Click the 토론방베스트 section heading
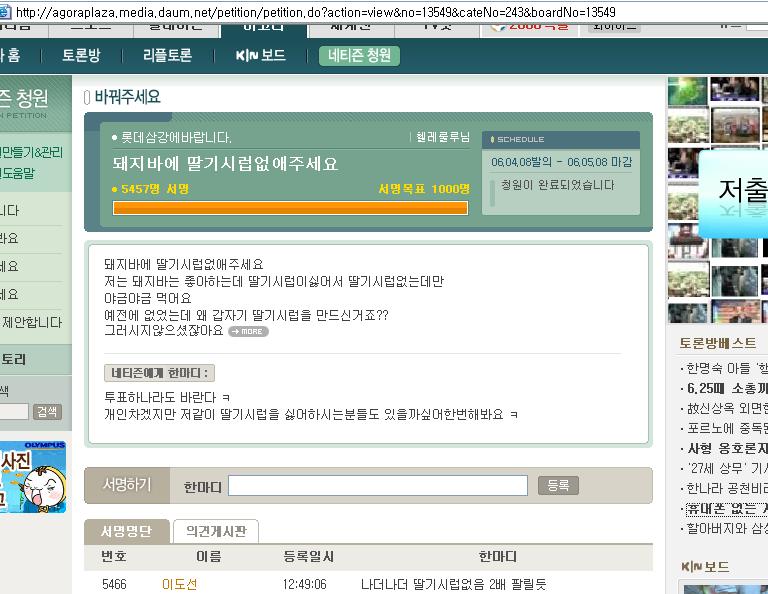 (x=717, y=343)
